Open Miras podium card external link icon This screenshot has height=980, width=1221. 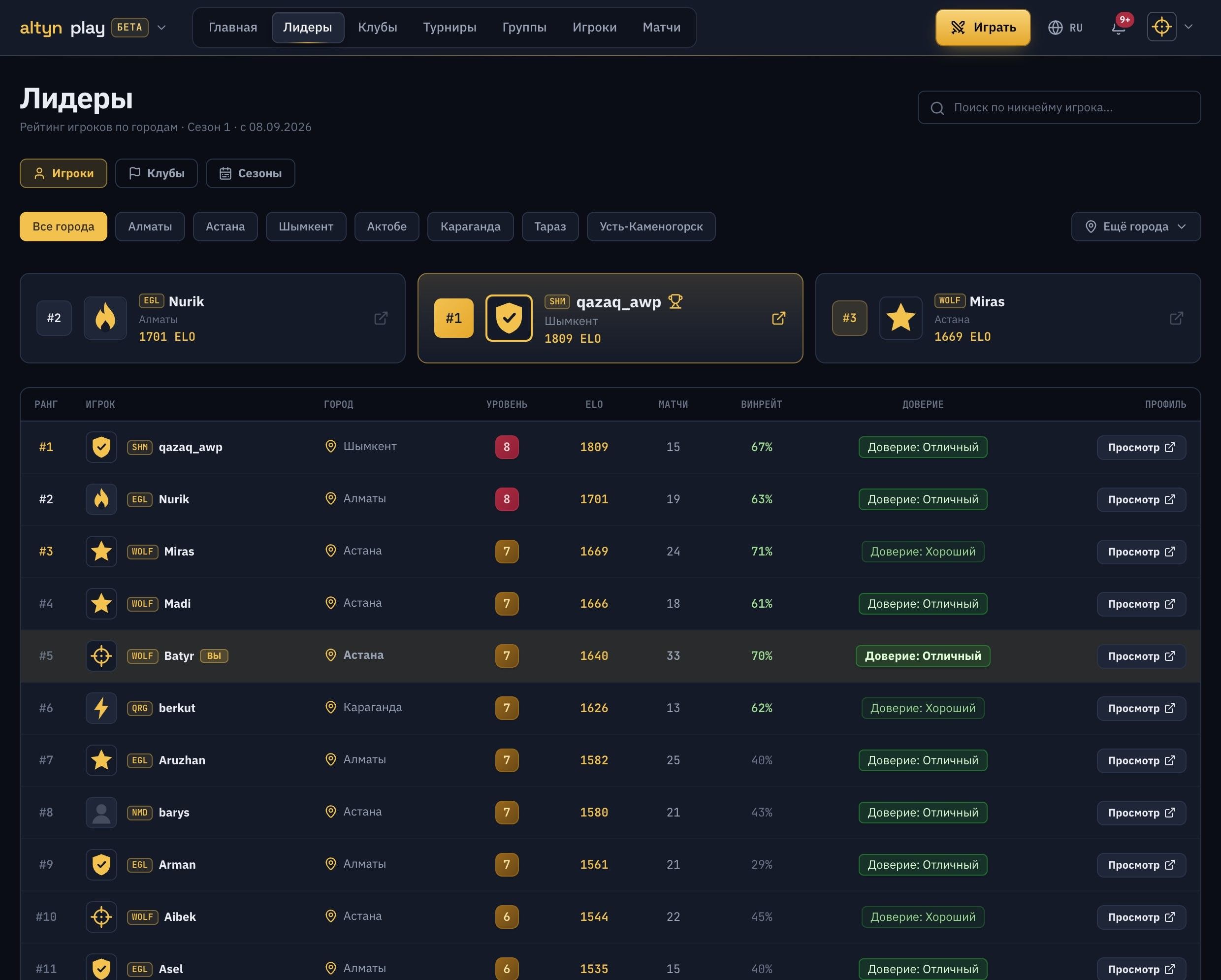pyautogui.click(x=1176, y=318)
